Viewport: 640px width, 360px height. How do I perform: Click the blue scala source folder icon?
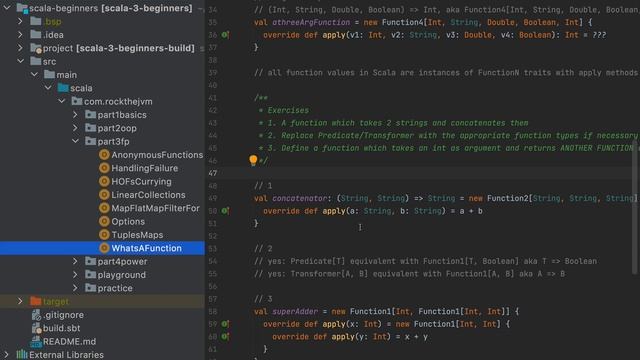(x=63, y=88)
